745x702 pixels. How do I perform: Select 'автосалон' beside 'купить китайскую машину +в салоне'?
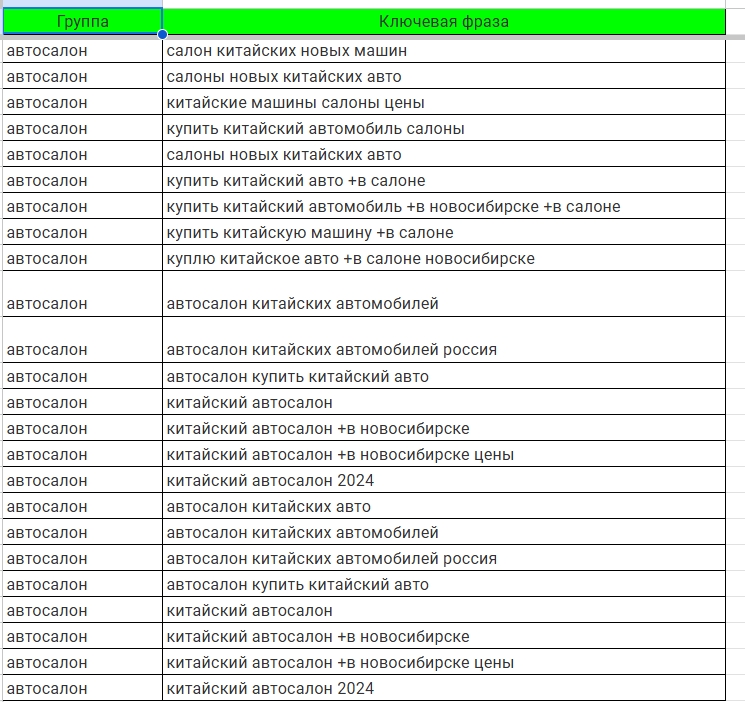point(82,233)
